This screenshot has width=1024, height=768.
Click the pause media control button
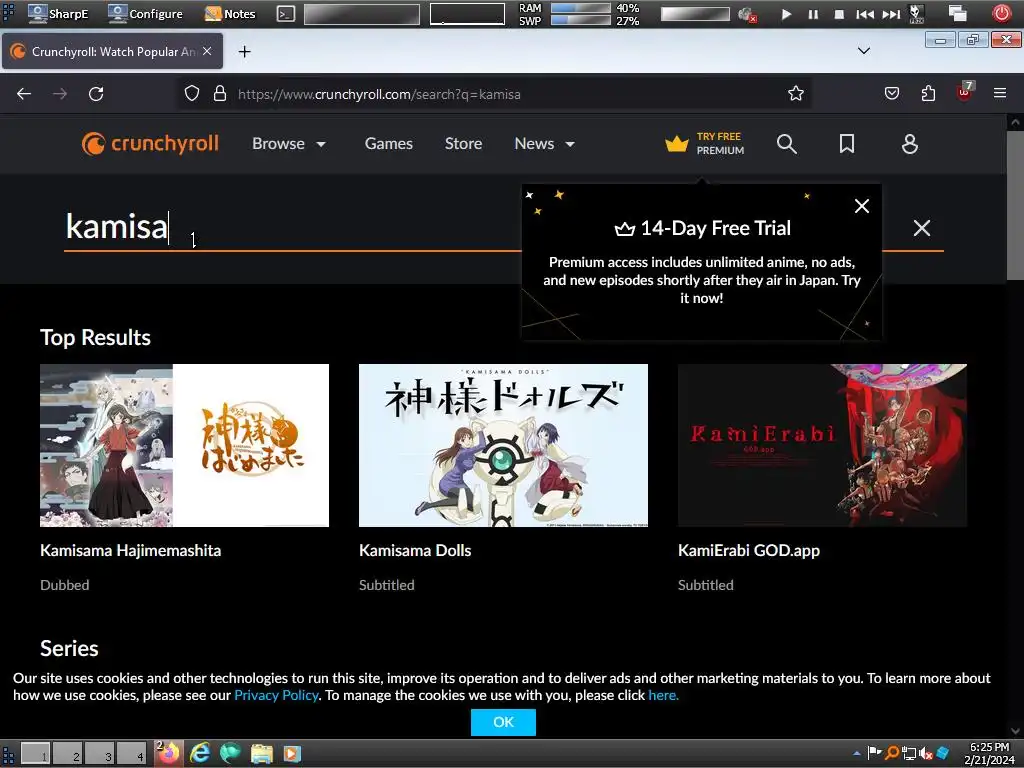813,14
